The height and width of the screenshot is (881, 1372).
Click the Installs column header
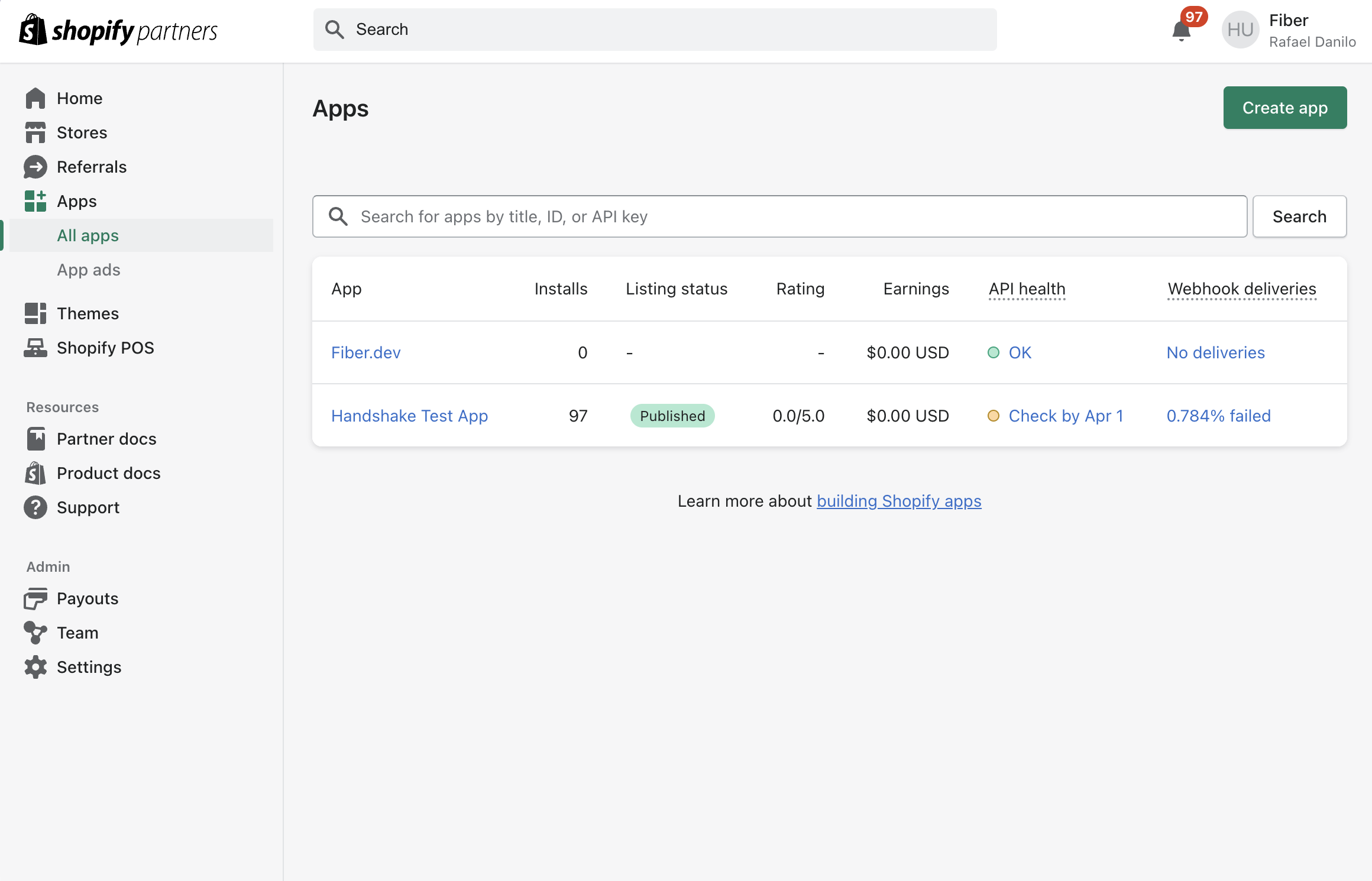point(561,289)
